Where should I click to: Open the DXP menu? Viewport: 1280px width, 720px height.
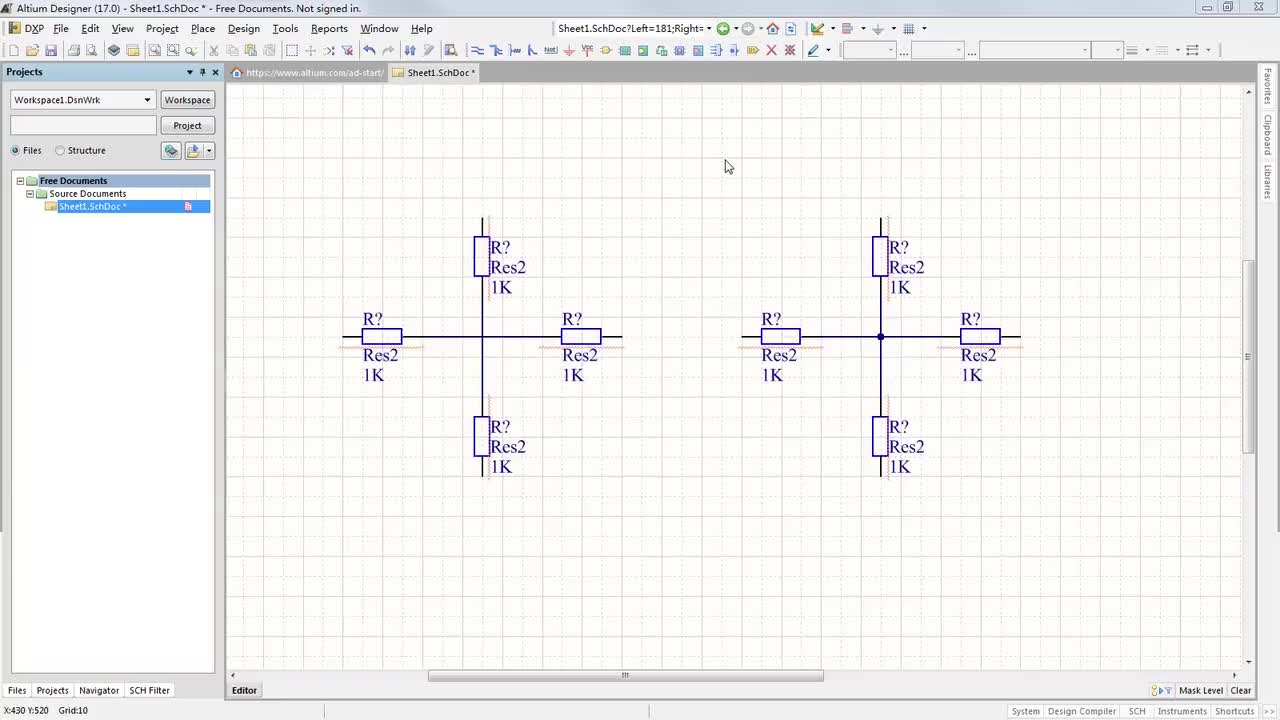click(x=27, y=28)
